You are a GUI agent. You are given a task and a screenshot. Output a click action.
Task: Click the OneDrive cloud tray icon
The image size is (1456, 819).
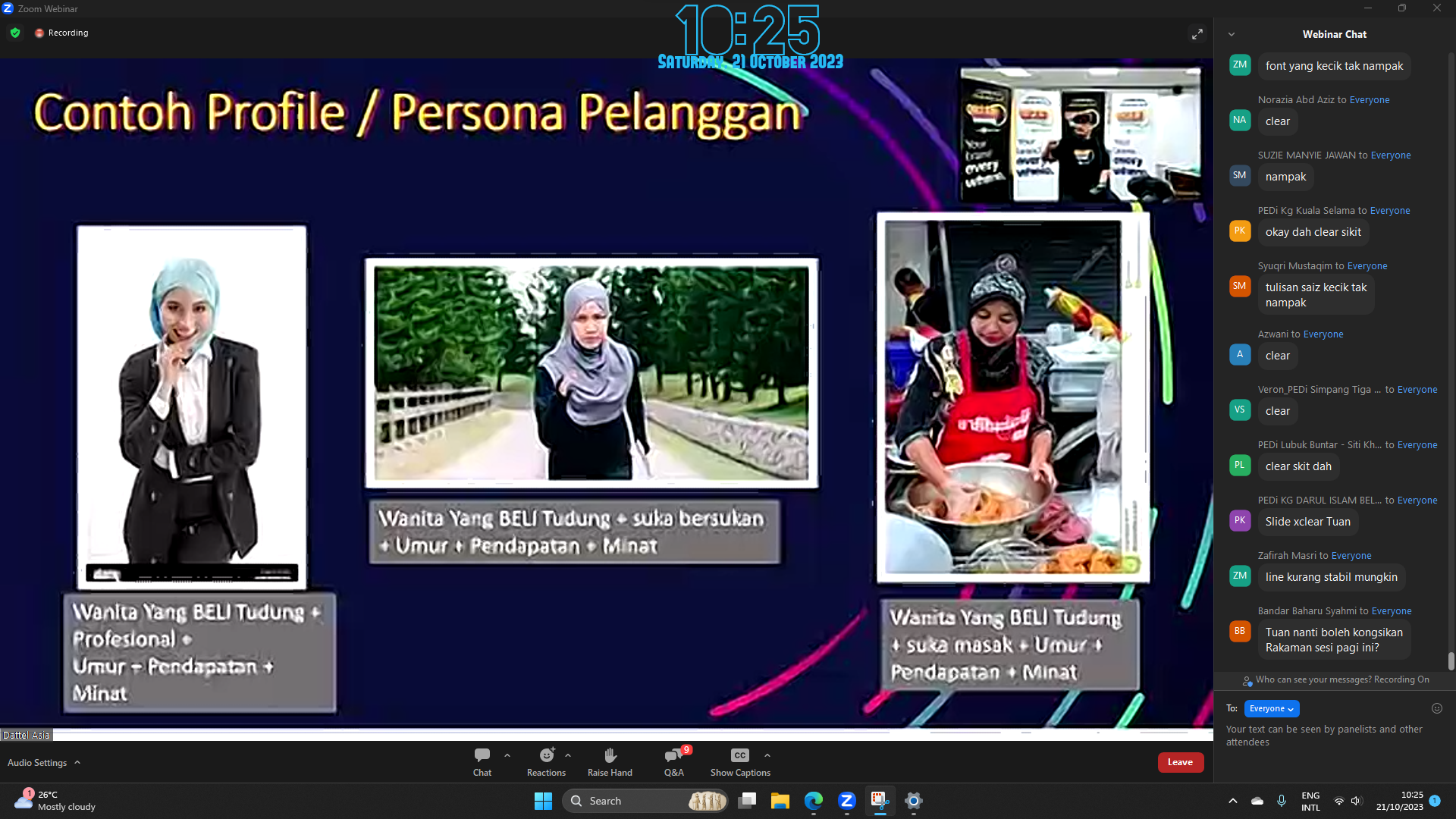point(1257,801)
